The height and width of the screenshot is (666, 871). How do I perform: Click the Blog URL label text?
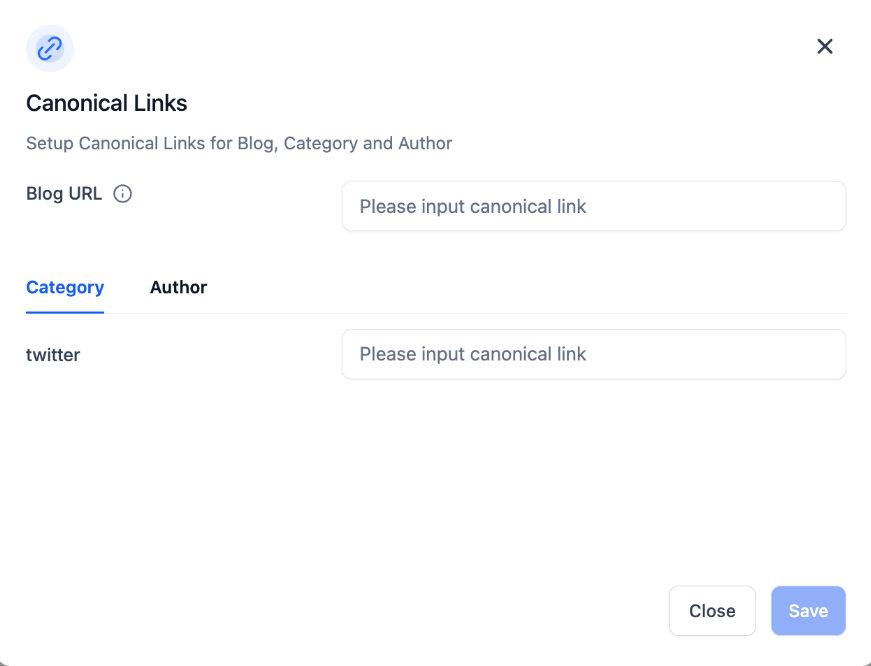click(x=64, y=194)
